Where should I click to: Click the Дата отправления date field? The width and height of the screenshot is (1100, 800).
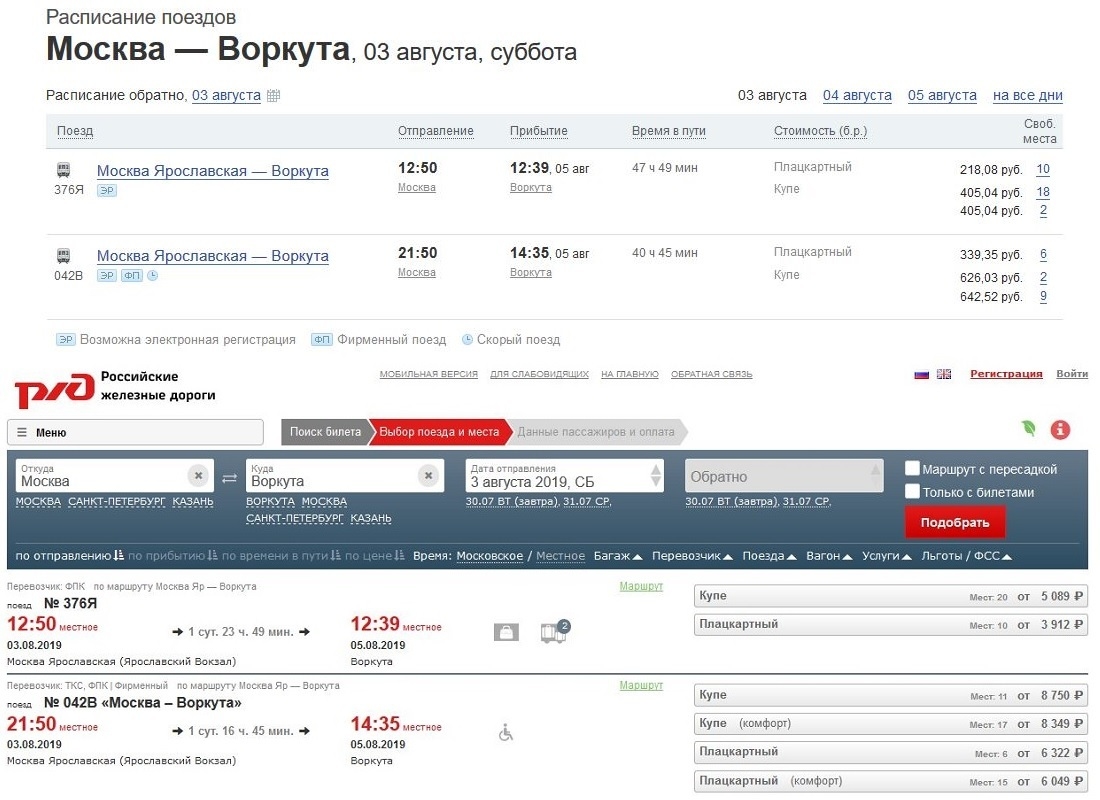tap(555, 476)
